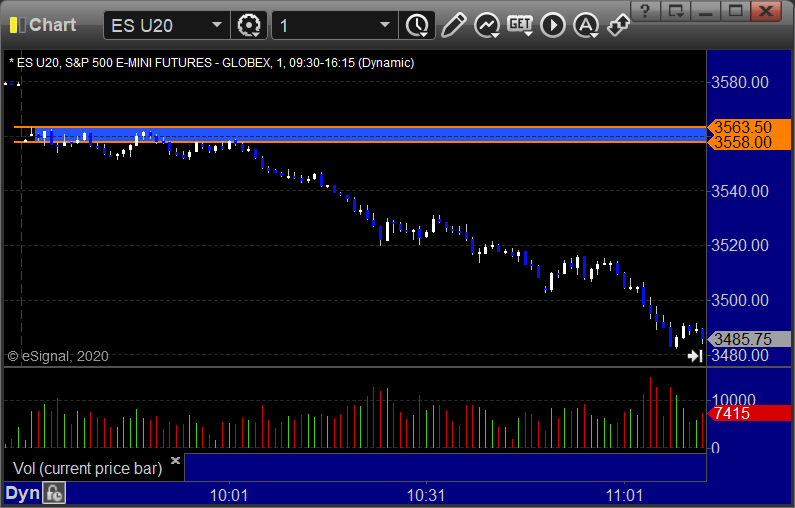Click the current price marker 3485.75
Screen dimensions: 795x508
click(749, 339)
